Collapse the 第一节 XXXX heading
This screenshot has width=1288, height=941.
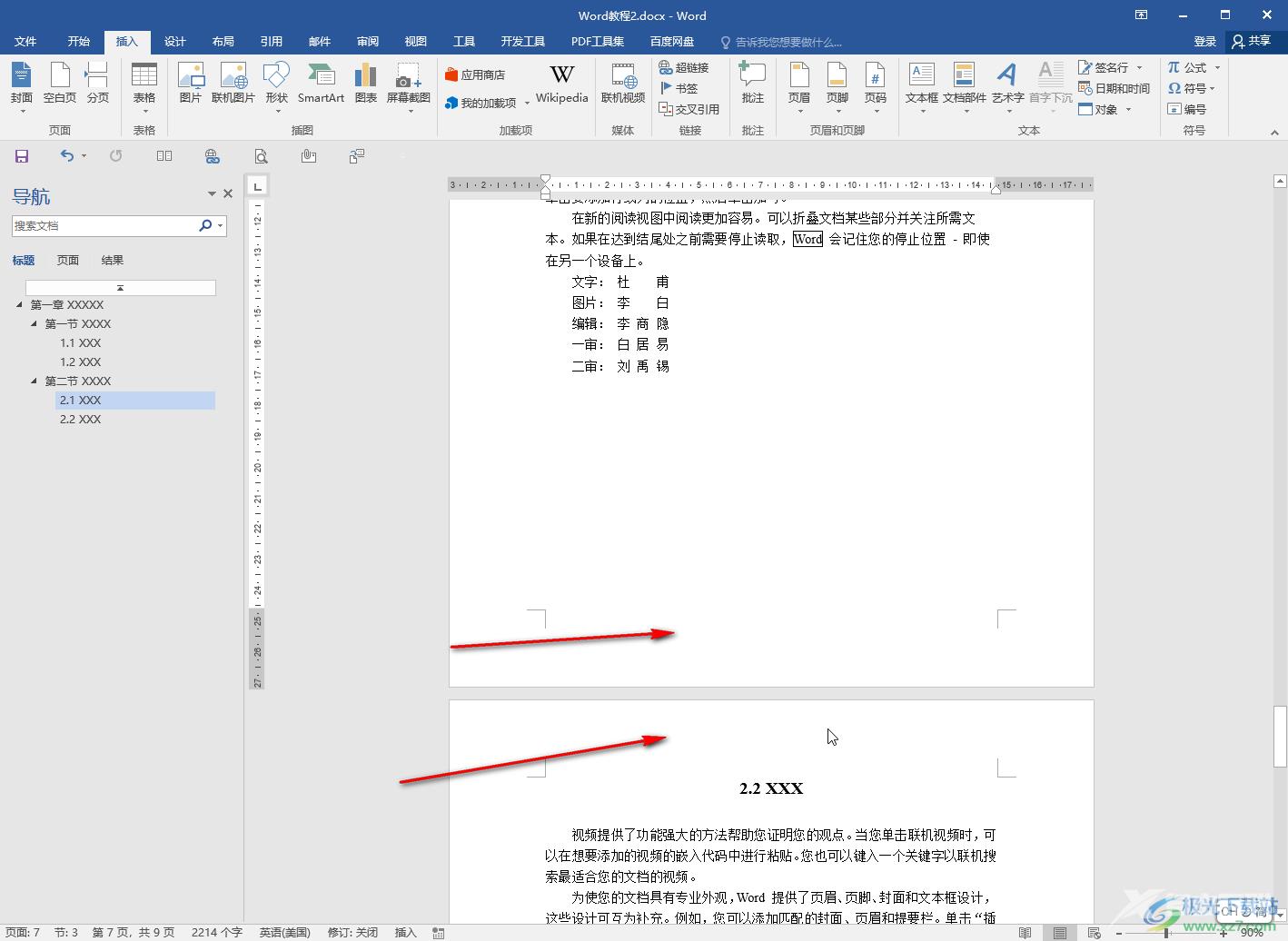35,323
